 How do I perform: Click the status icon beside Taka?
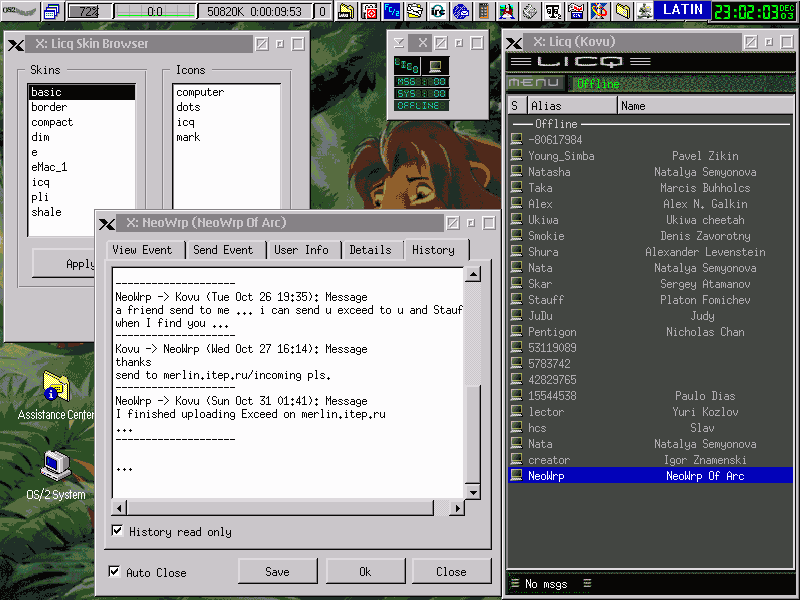tap(516, 187)
